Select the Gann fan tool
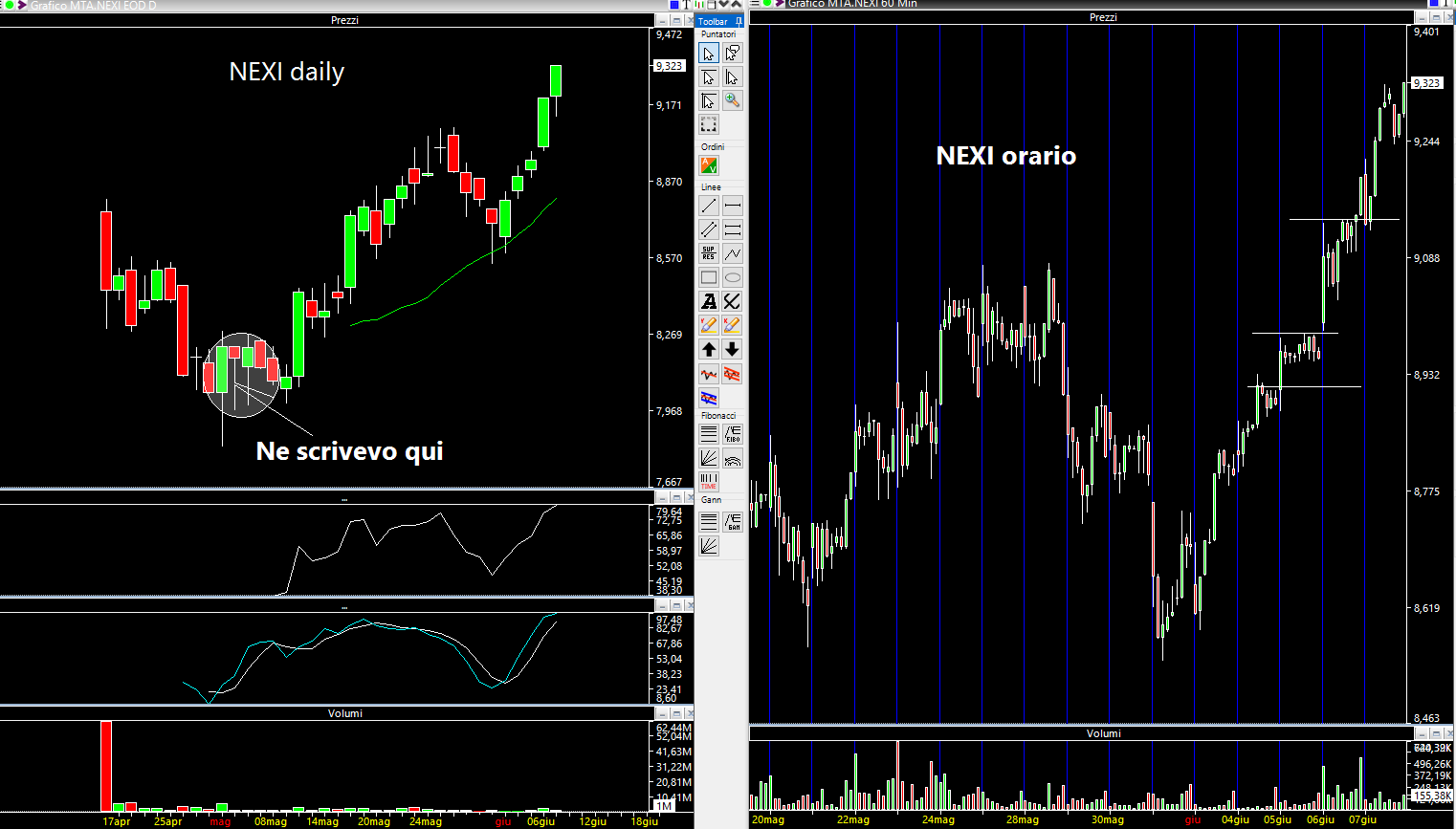 pyautogui.click(x=709, y=546)
